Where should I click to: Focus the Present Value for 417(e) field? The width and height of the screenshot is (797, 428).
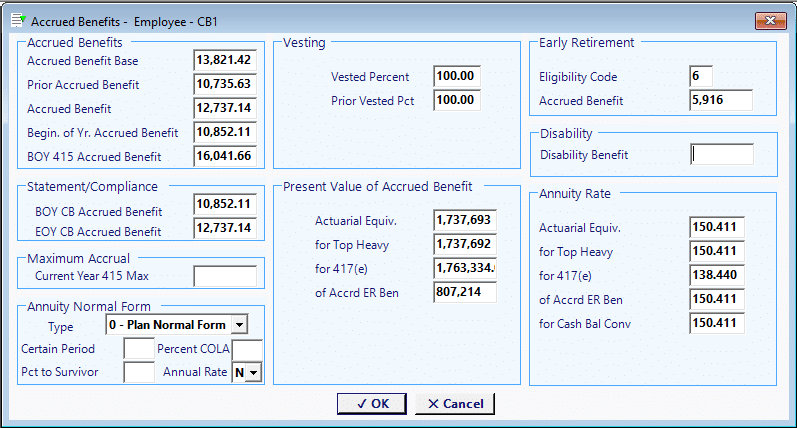click(x=465, y=268)
